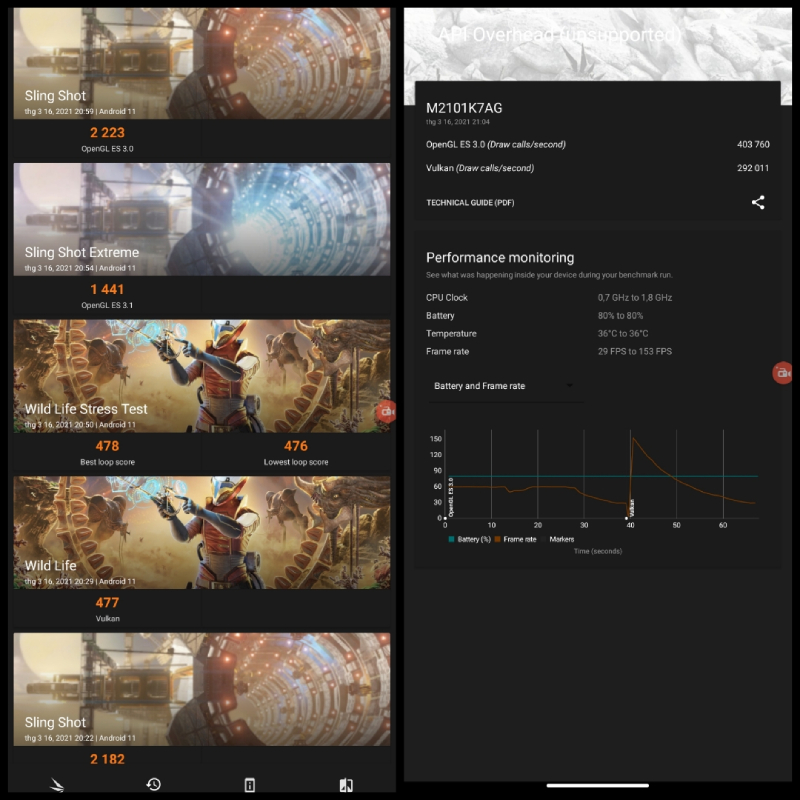Click the 478 best loop score

107,446
